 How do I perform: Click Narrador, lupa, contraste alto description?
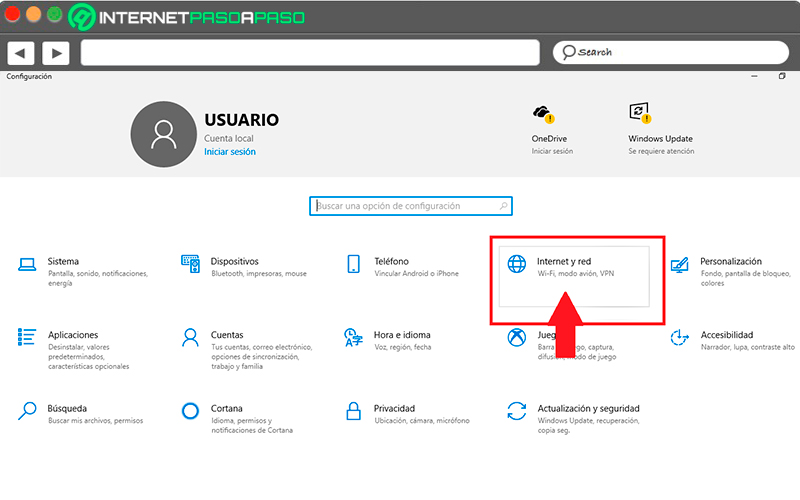(747, 347)
